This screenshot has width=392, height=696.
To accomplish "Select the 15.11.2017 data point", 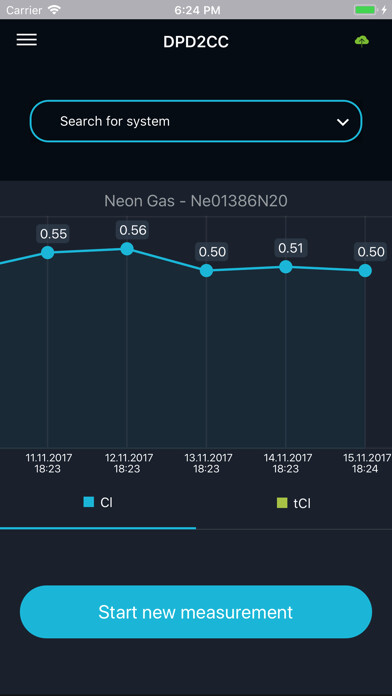I will [365, 270].
